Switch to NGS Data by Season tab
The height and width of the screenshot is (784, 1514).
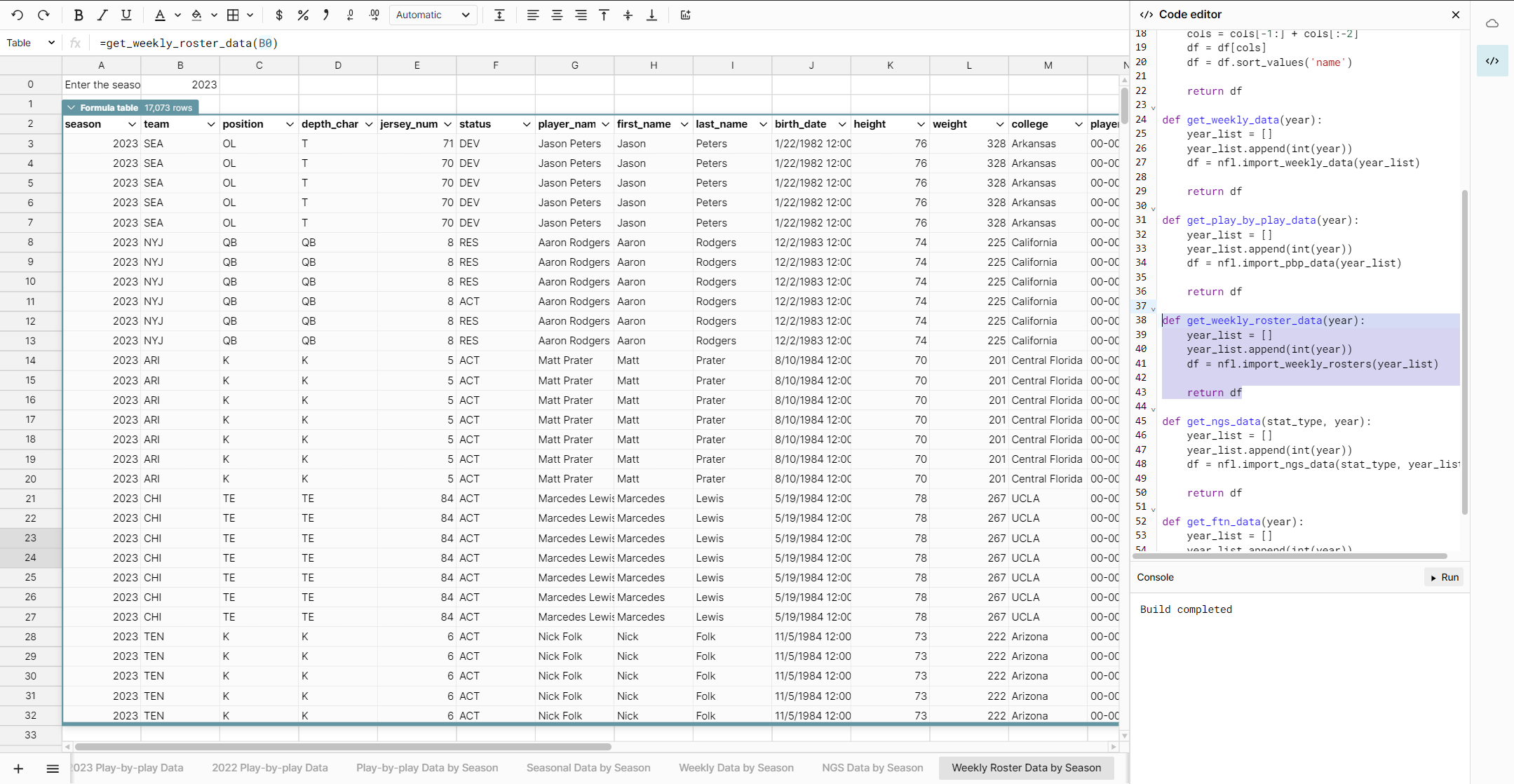pos(872,768)
